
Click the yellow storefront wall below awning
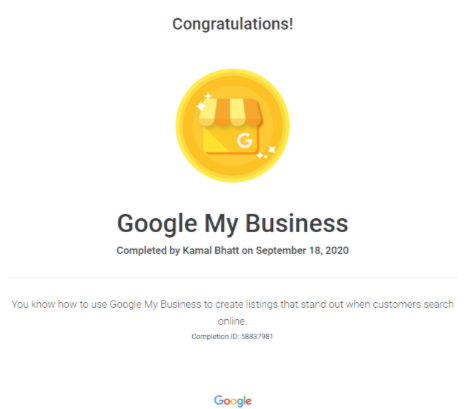pos(230,140)
